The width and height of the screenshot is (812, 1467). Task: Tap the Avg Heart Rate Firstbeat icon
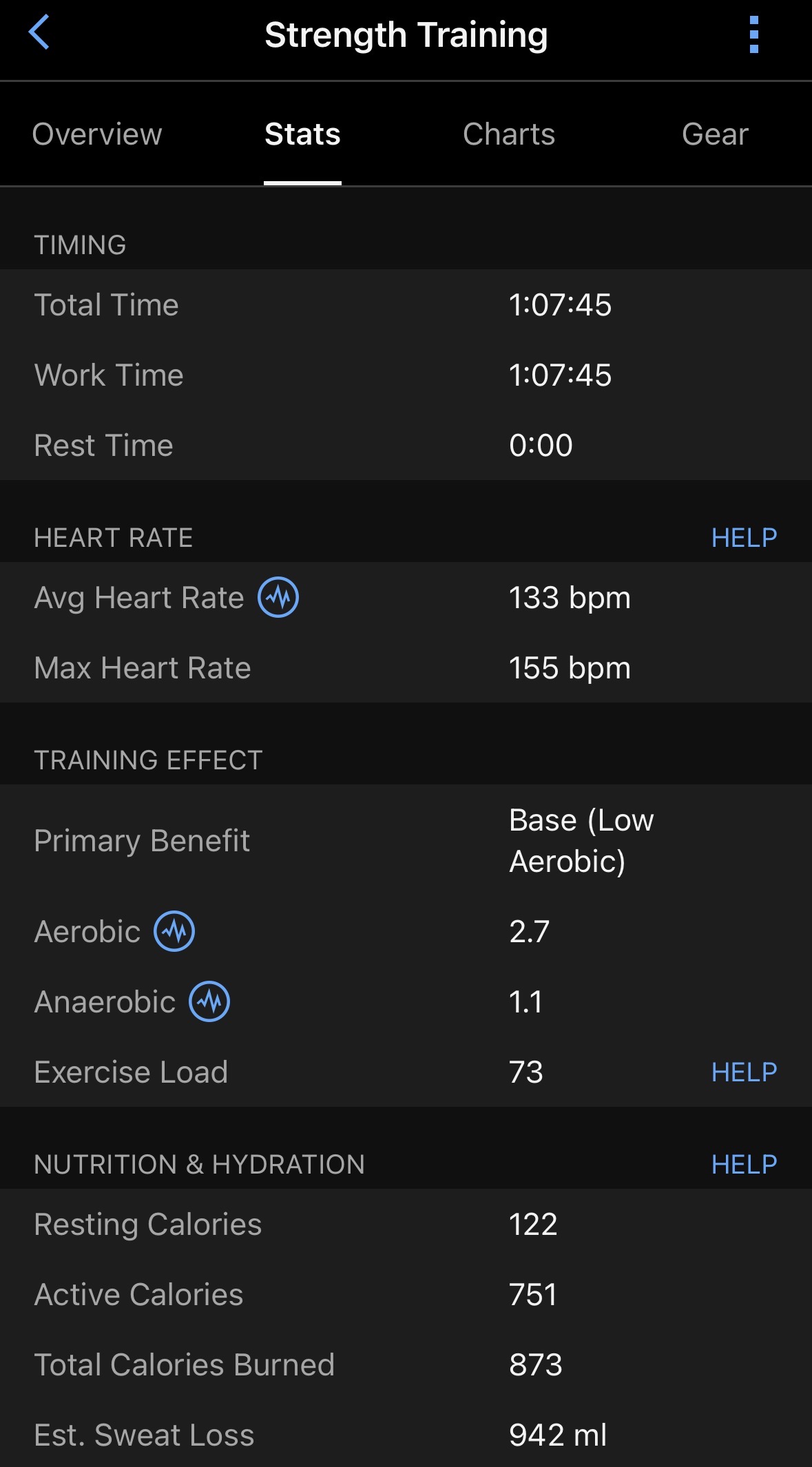tap(278, 597)
